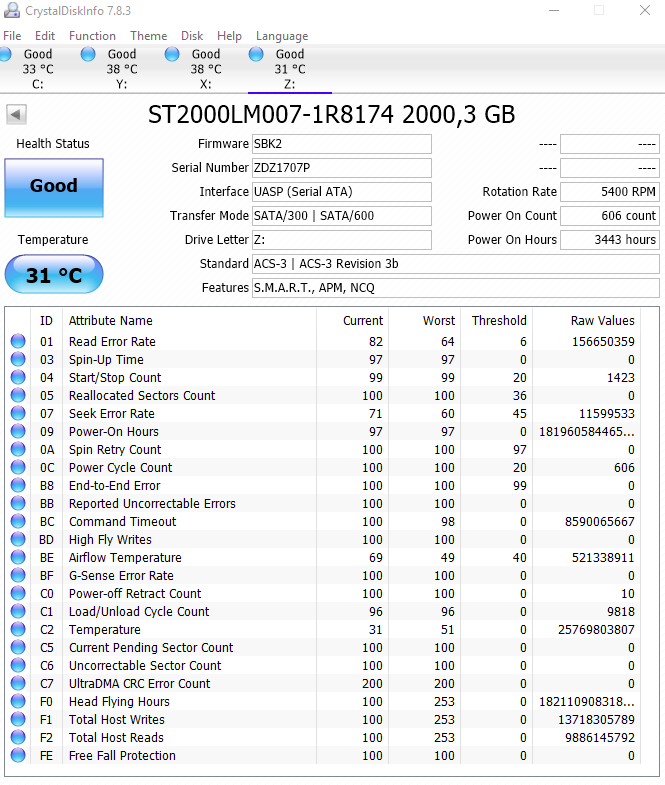Click status orb for Free Fall Protection
Viewport: 665px width, 785px height.
tap(18, 755)
